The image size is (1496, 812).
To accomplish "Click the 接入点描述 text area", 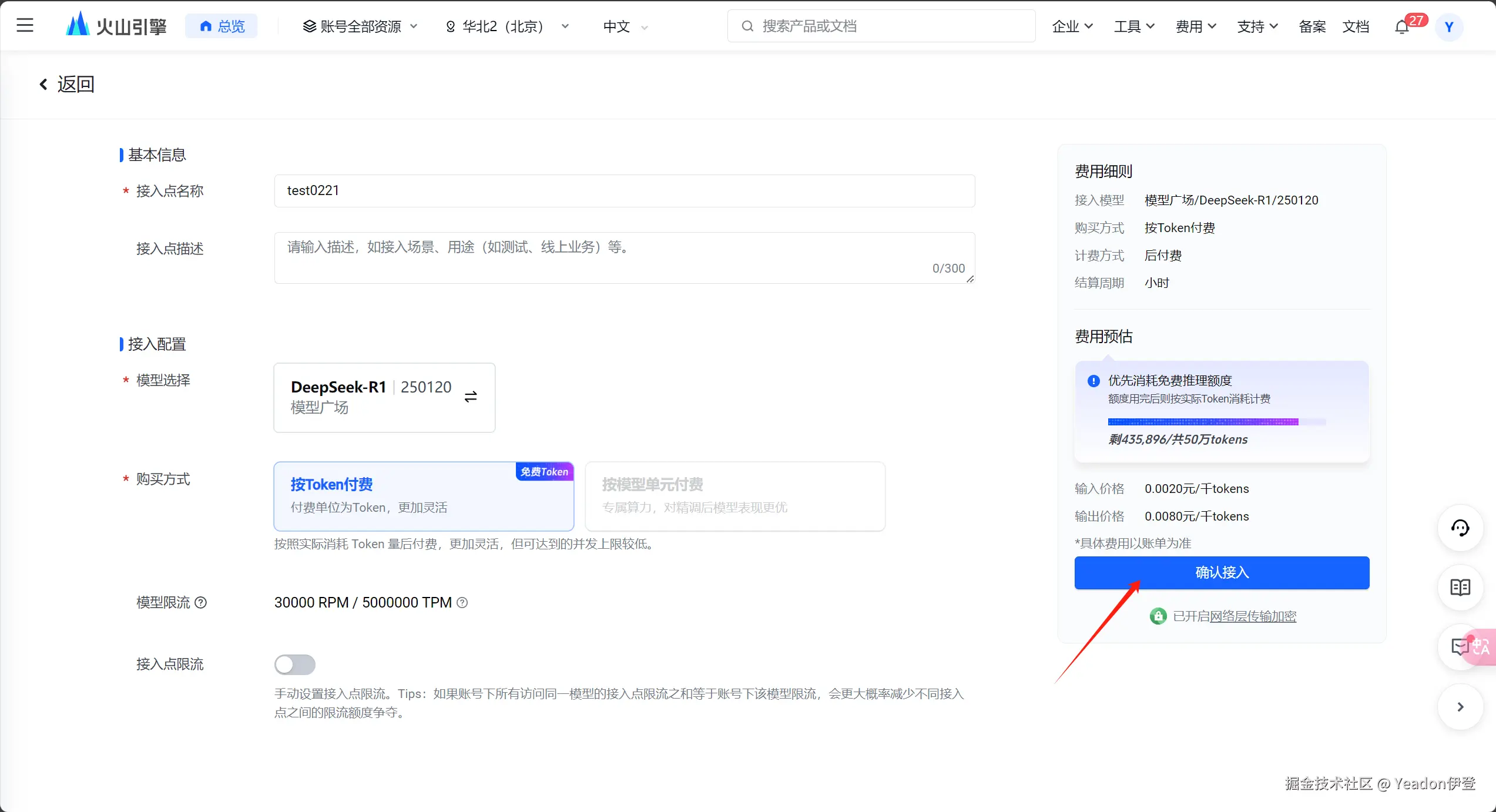I will [624, 257].
